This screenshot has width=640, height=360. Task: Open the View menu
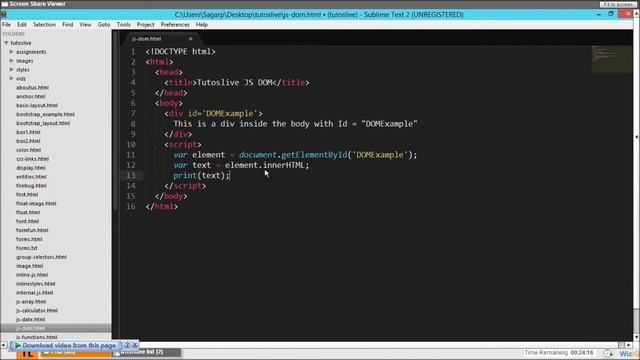point(85,24)
